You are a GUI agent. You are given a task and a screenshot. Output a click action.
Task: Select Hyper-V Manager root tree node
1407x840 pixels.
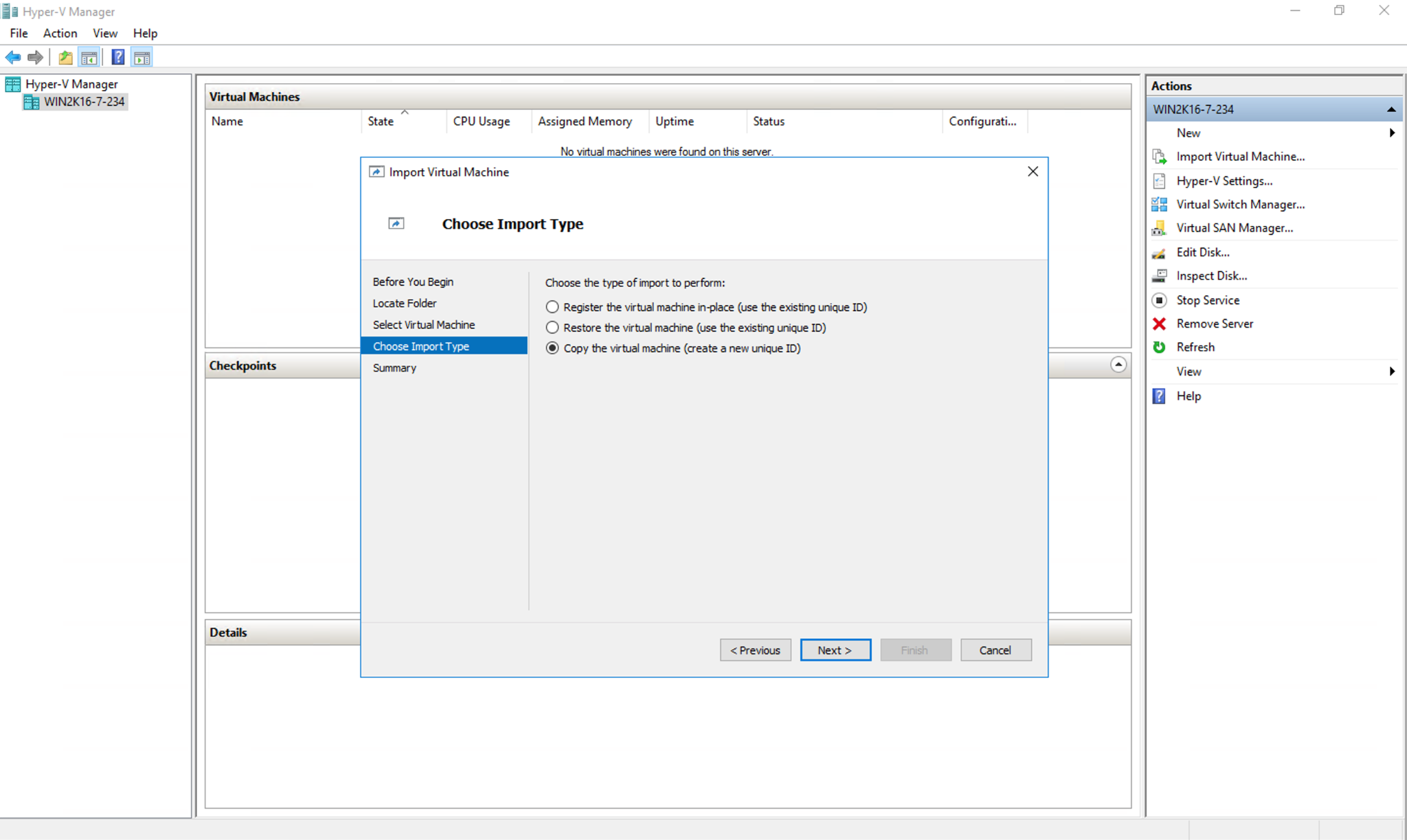pos(71,84)
